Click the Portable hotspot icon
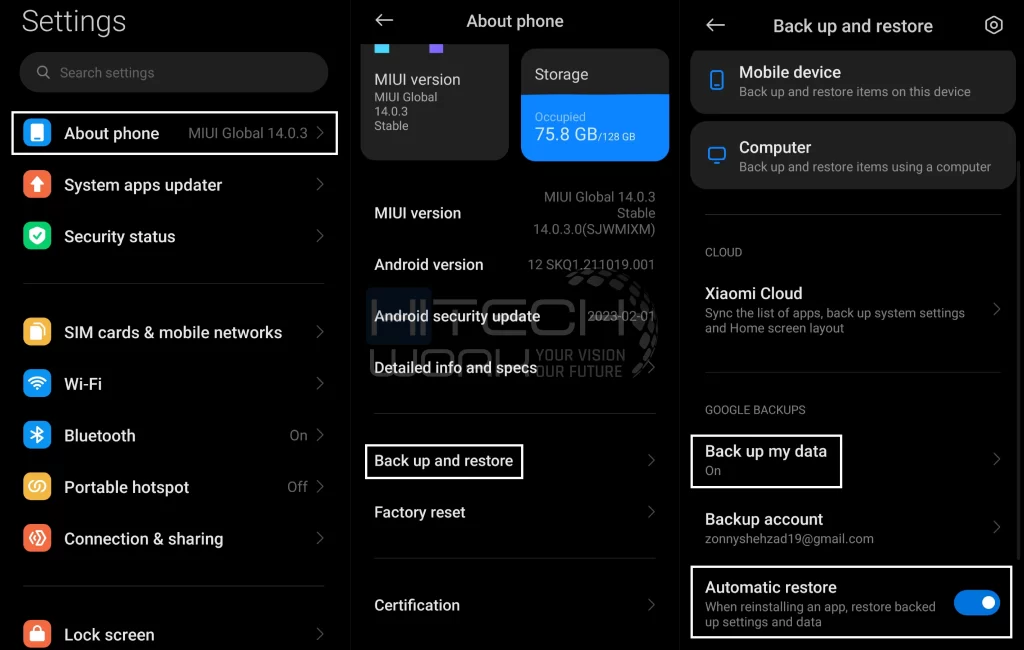Viewport: 1024px width, 650px height. pyautogui.click(x=37, y=487)
